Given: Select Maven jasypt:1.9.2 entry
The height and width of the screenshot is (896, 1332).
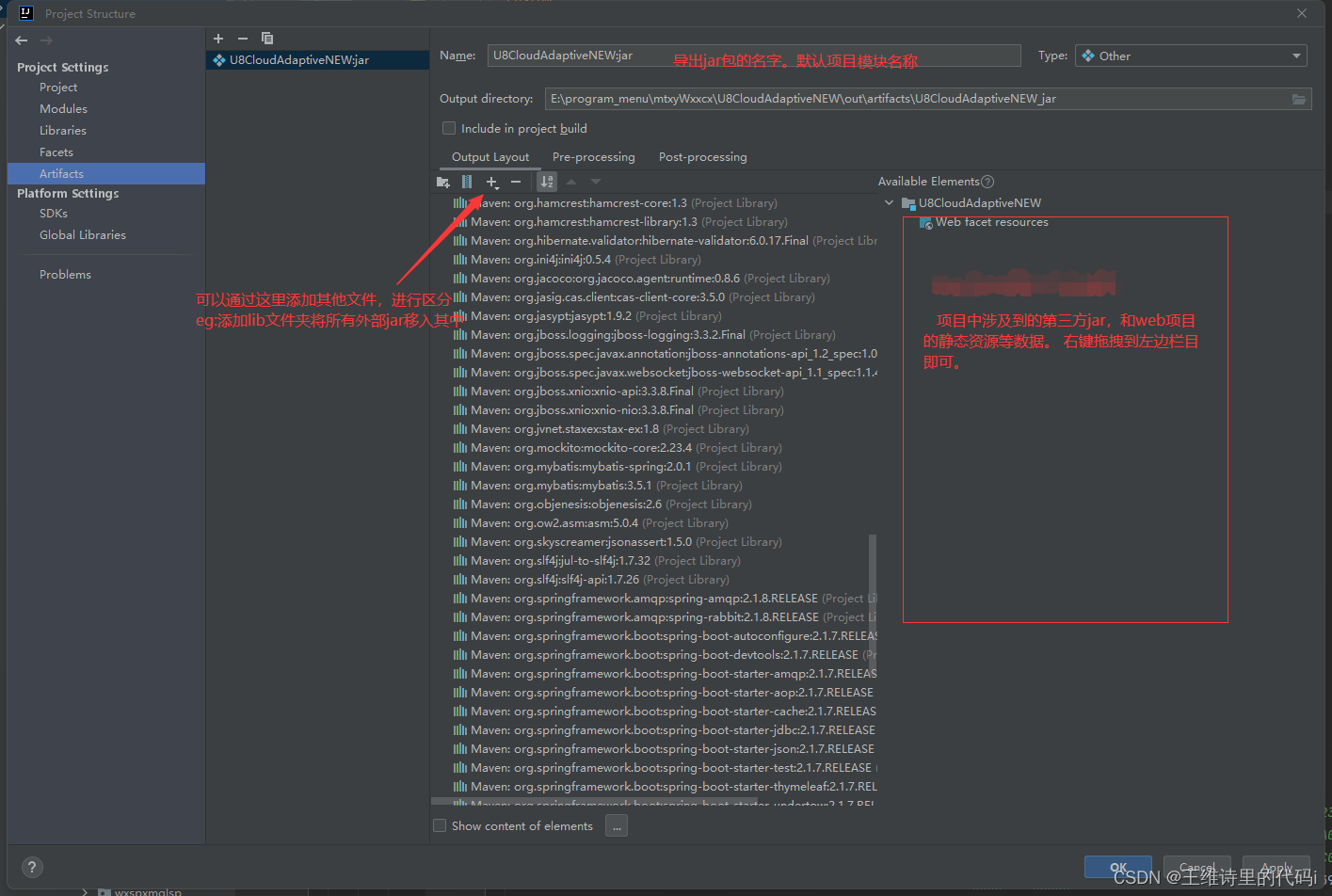Looking at the screenshot, I should tap(587, 316).
